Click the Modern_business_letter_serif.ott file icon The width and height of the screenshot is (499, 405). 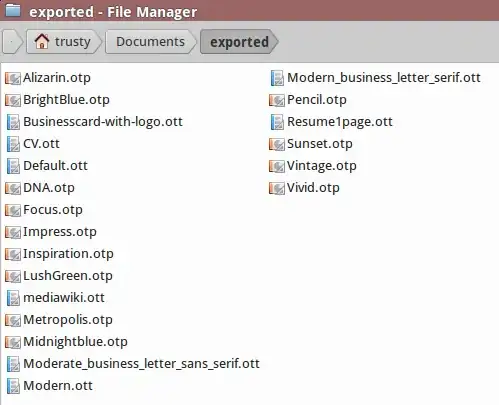pos(277,78)
